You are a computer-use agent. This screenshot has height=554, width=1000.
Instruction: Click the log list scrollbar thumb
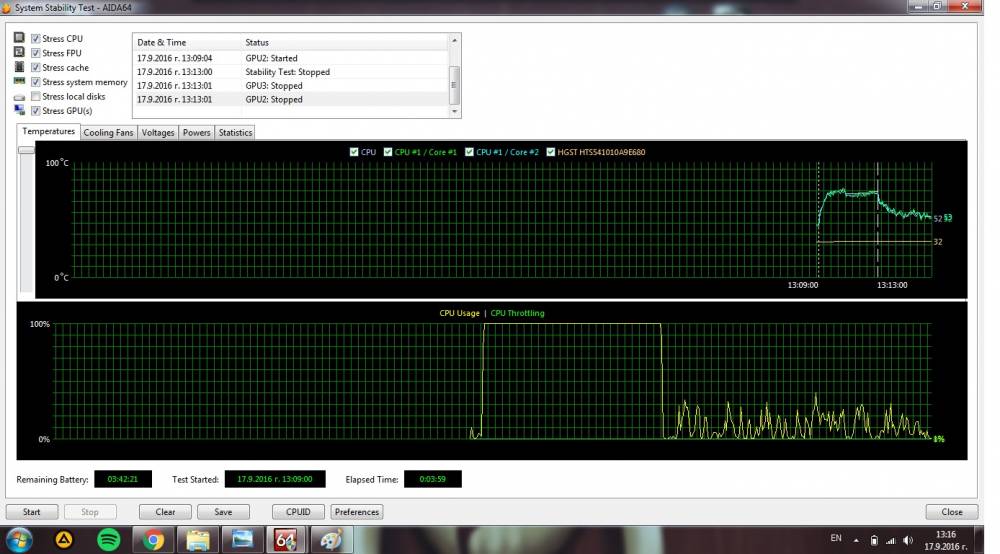point(454,85)
